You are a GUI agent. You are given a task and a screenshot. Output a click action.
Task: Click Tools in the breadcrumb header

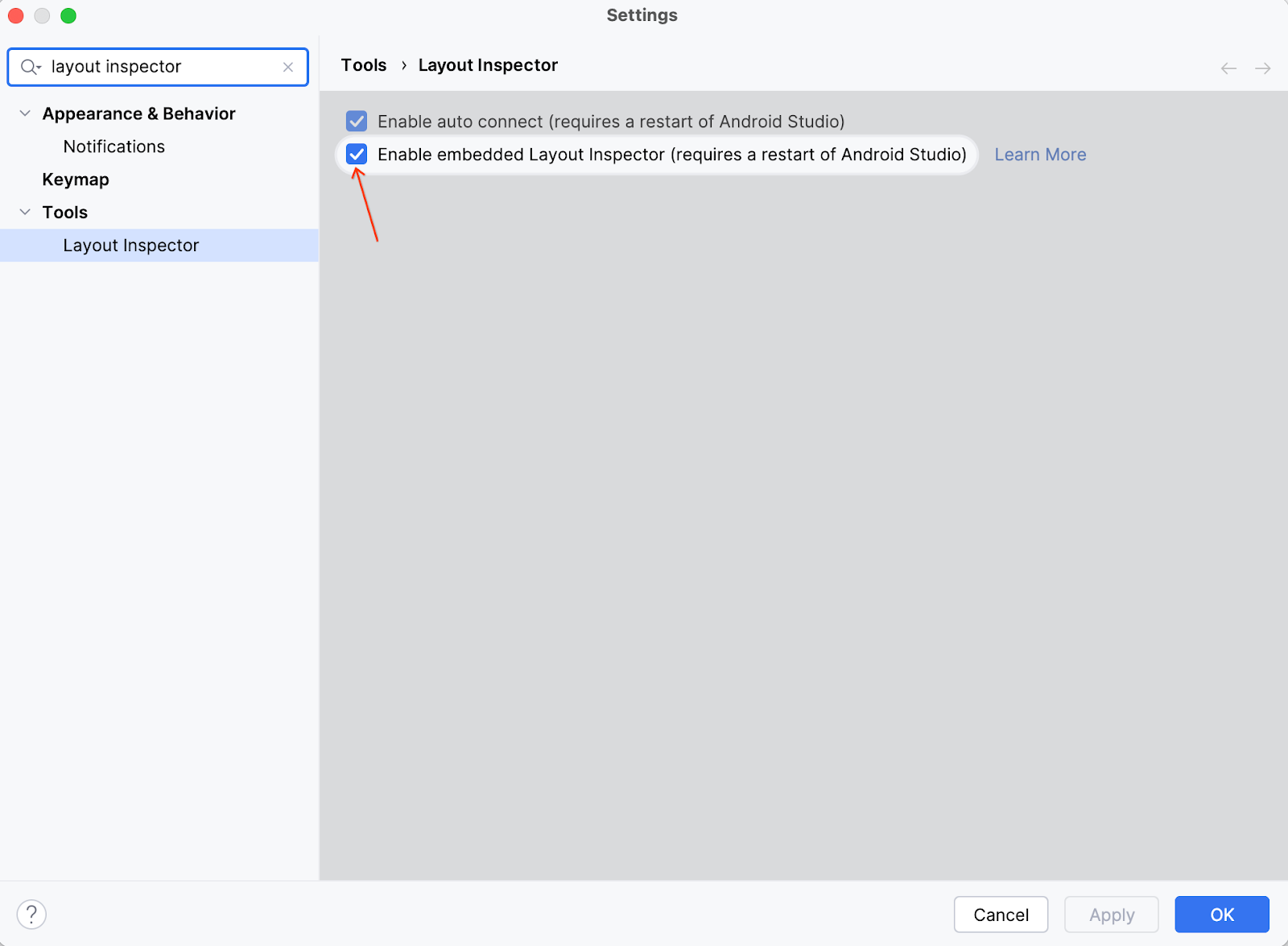point(363,65)
